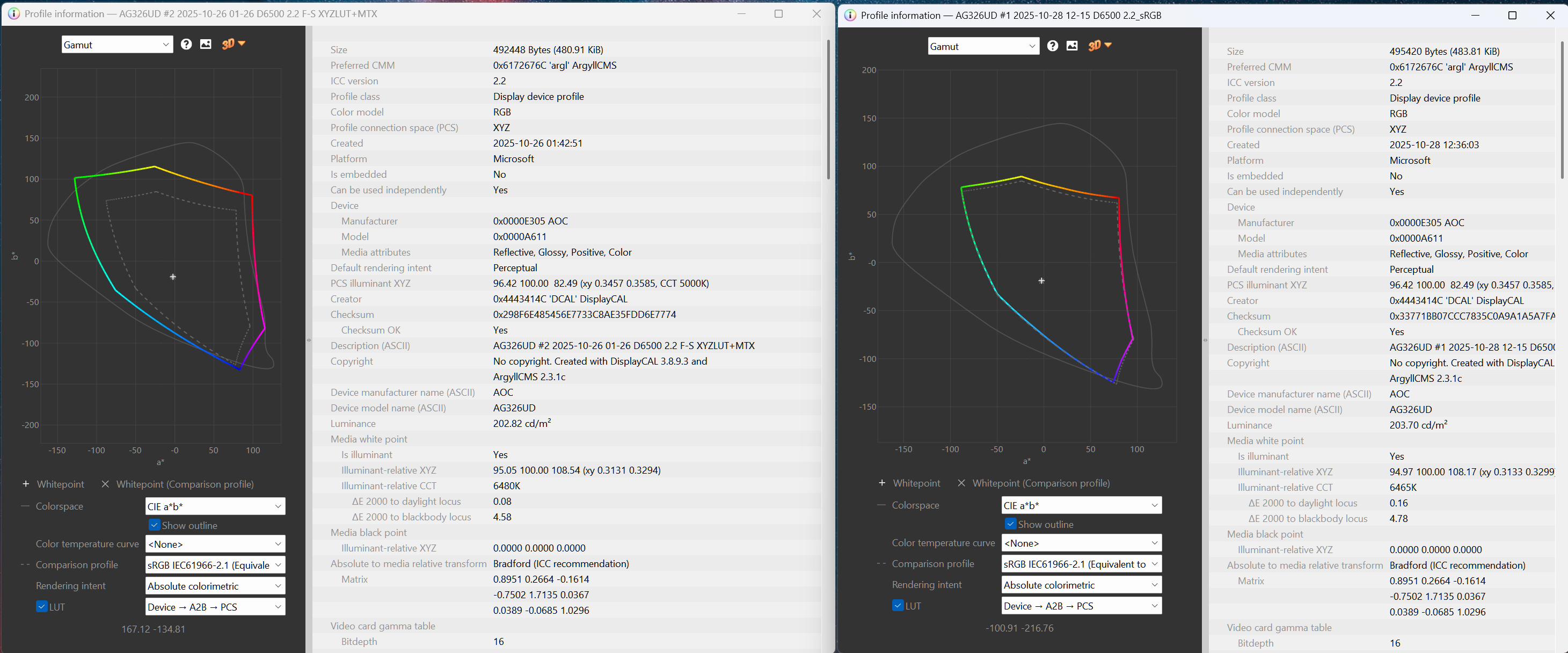Click the info icon in left title bar

tap(14, 13)
